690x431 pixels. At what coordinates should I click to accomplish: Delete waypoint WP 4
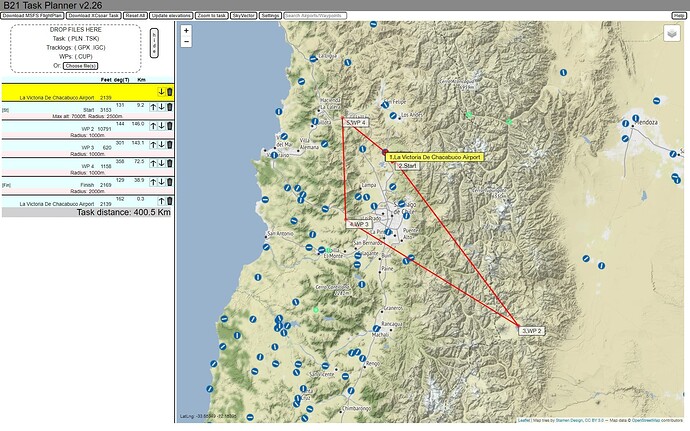169,163
